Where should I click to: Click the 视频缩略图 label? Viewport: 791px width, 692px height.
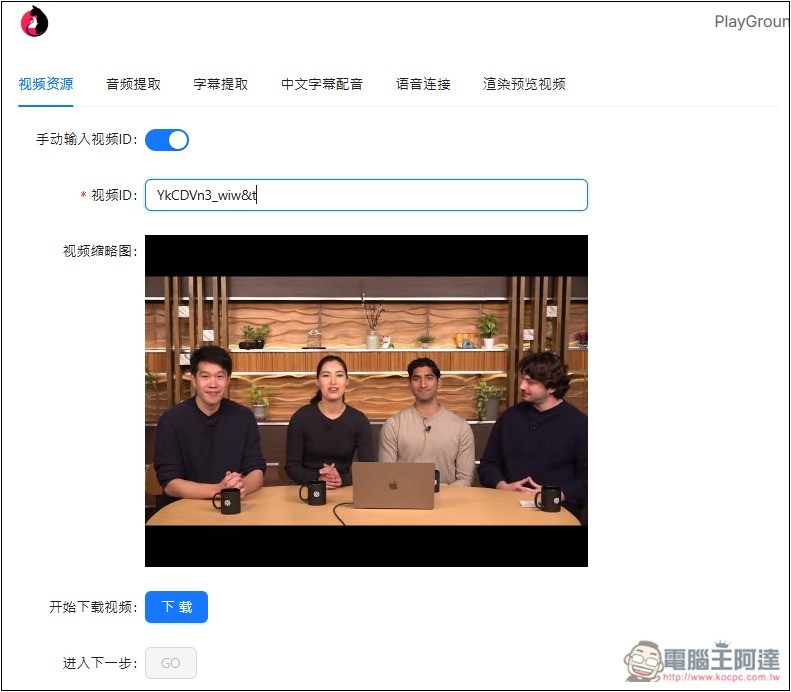[100, 251]
